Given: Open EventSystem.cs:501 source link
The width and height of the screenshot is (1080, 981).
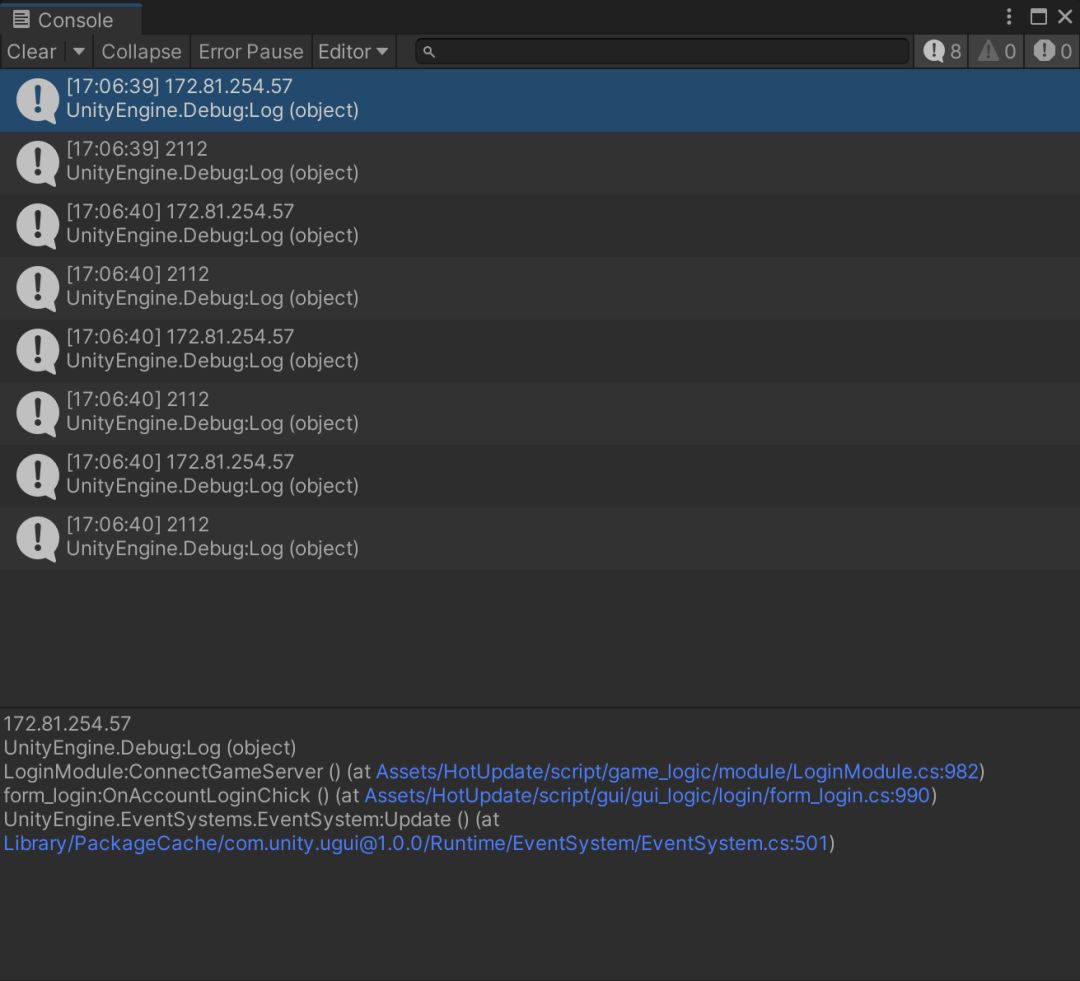Looking at the screenshot, I should pos(416,843).
